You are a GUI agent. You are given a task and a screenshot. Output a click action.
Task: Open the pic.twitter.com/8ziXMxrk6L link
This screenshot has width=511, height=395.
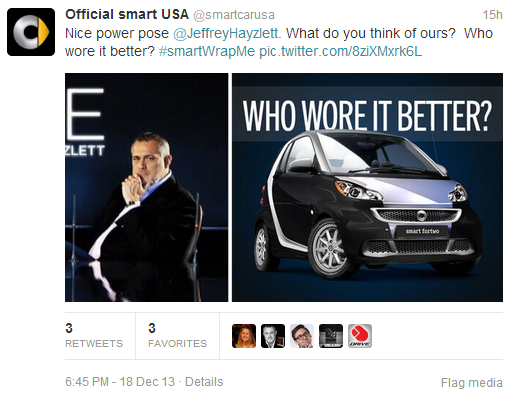(x=340, y=51)
